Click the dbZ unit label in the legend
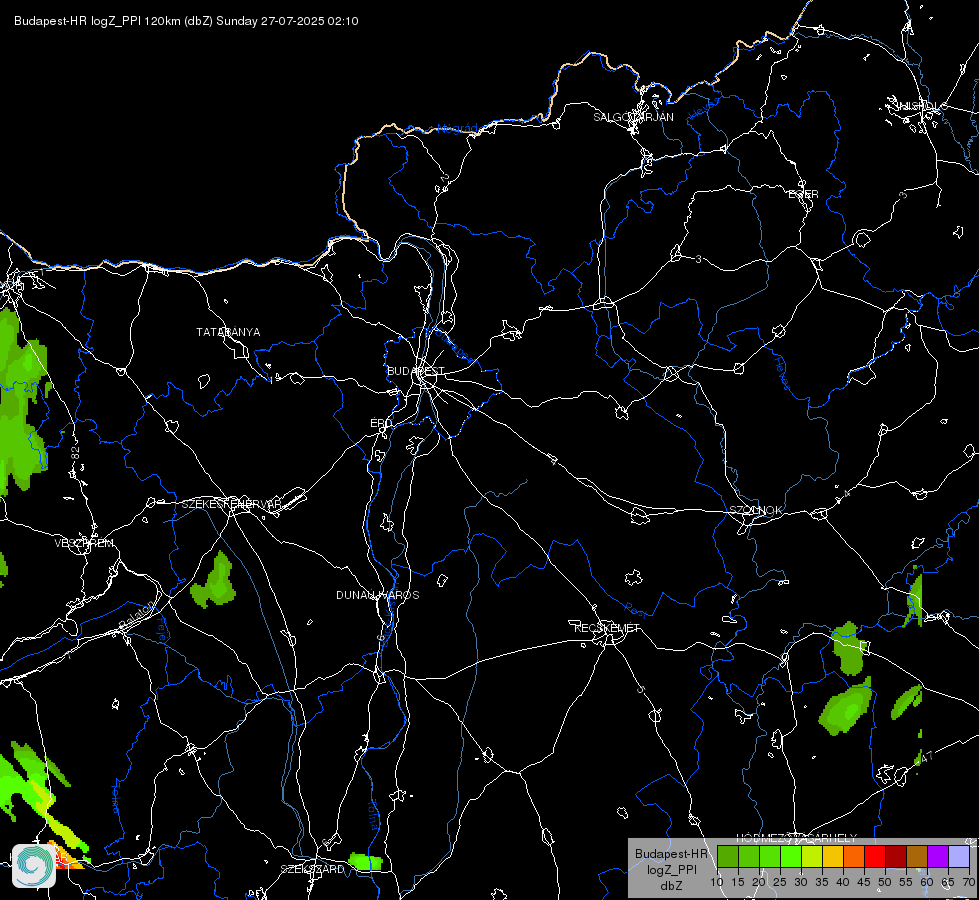This screenshot has height=900, width=979. pos(671,886)
